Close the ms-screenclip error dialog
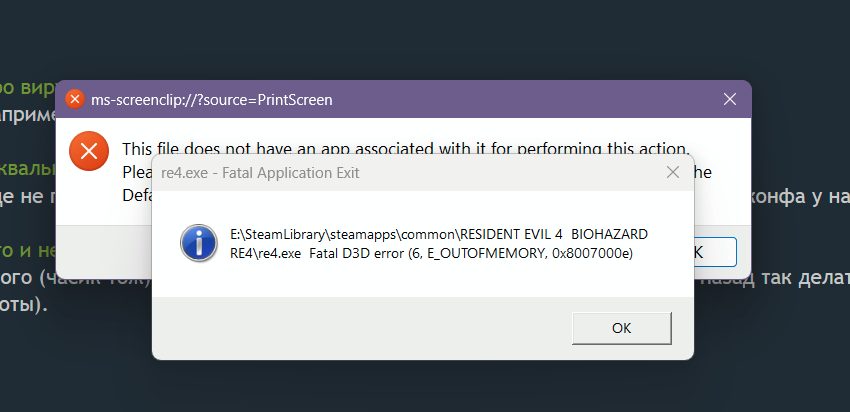The width and height of the screenshot is (850, 412). click(x=730, y=99)
